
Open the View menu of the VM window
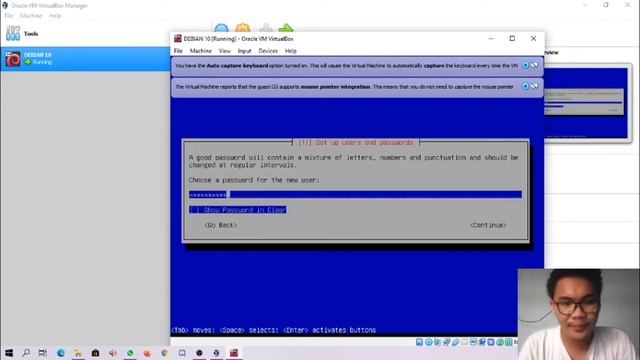(x=224, y=51)
